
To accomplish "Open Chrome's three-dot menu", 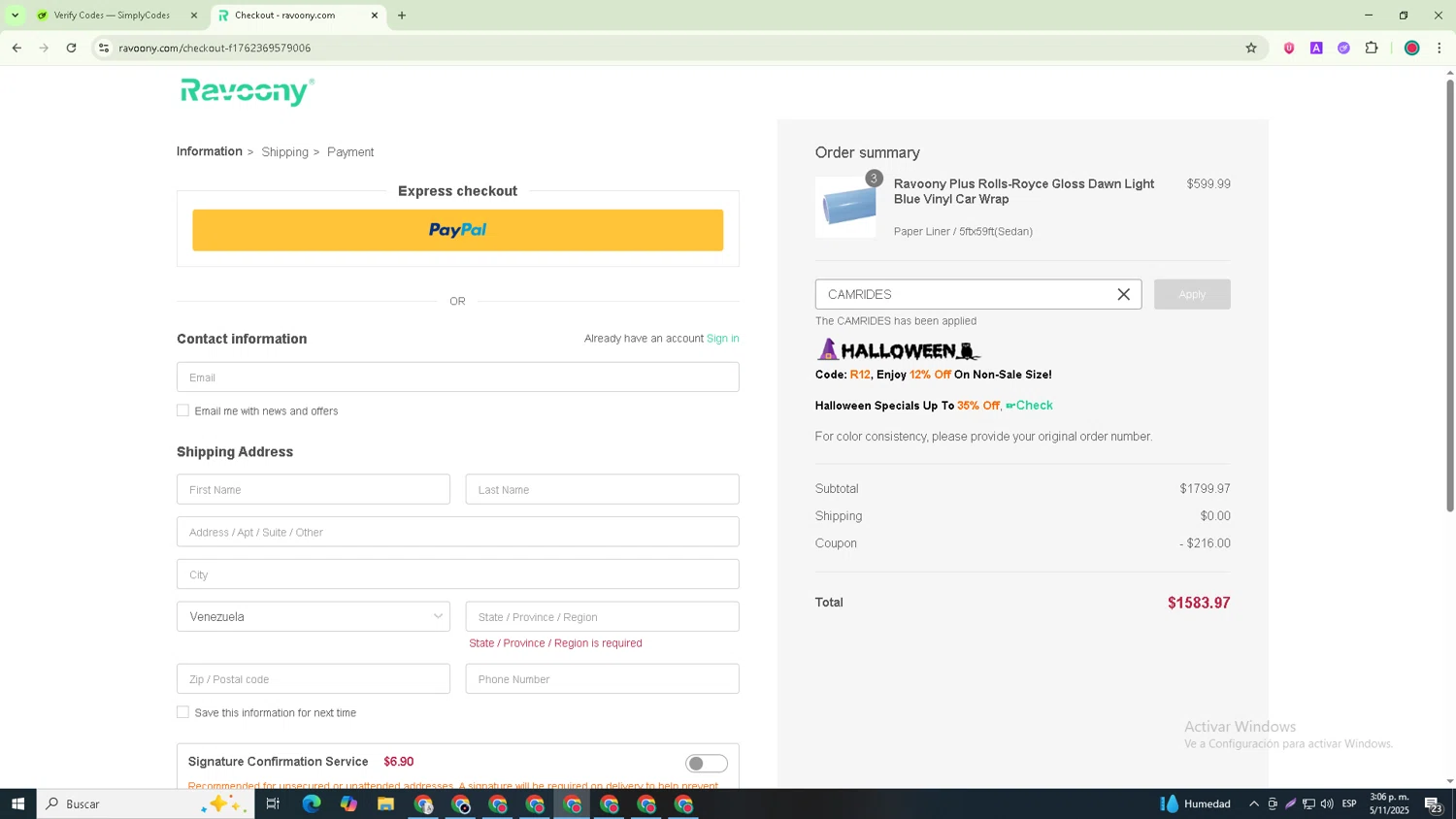I will click(x=1439, y=48).
